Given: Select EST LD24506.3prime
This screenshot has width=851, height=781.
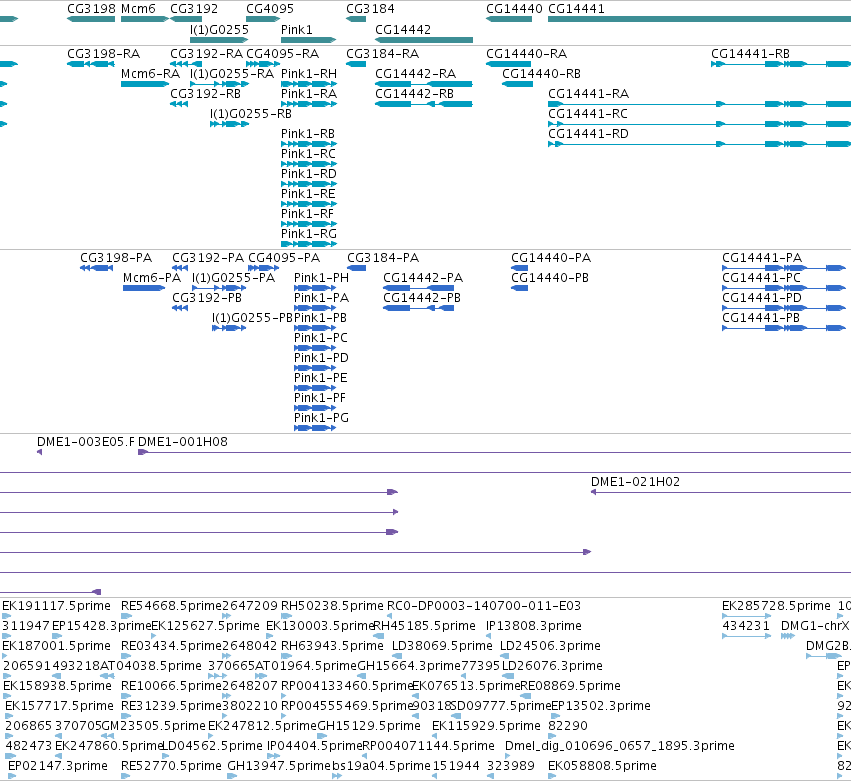Looking at the screenshot, I should pyautogui.click(x=550, y=646).
